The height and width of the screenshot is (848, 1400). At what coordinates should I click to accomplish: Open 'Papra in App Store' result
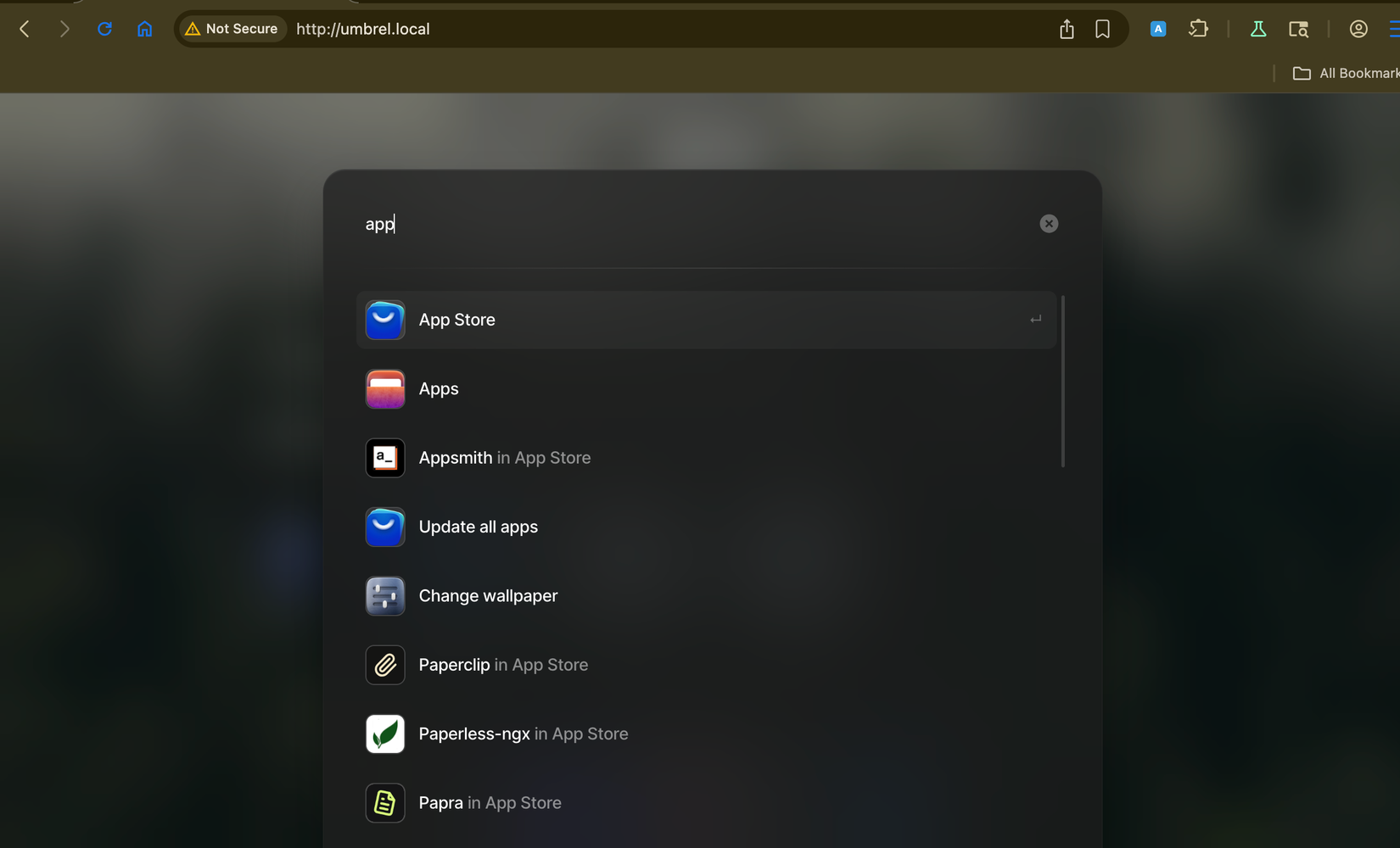pos(706,803)
